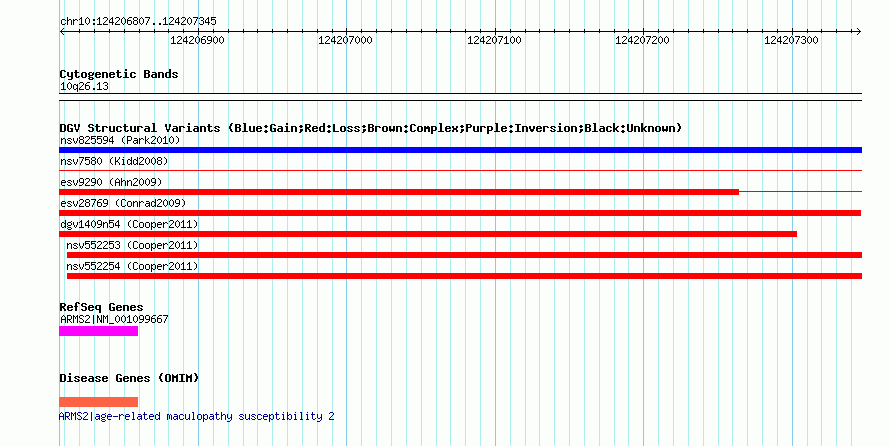Viewport: 890px width, 446px height.
Task: Click the chr10:124206807..124207345 position label
Action: tap(138, 22)
